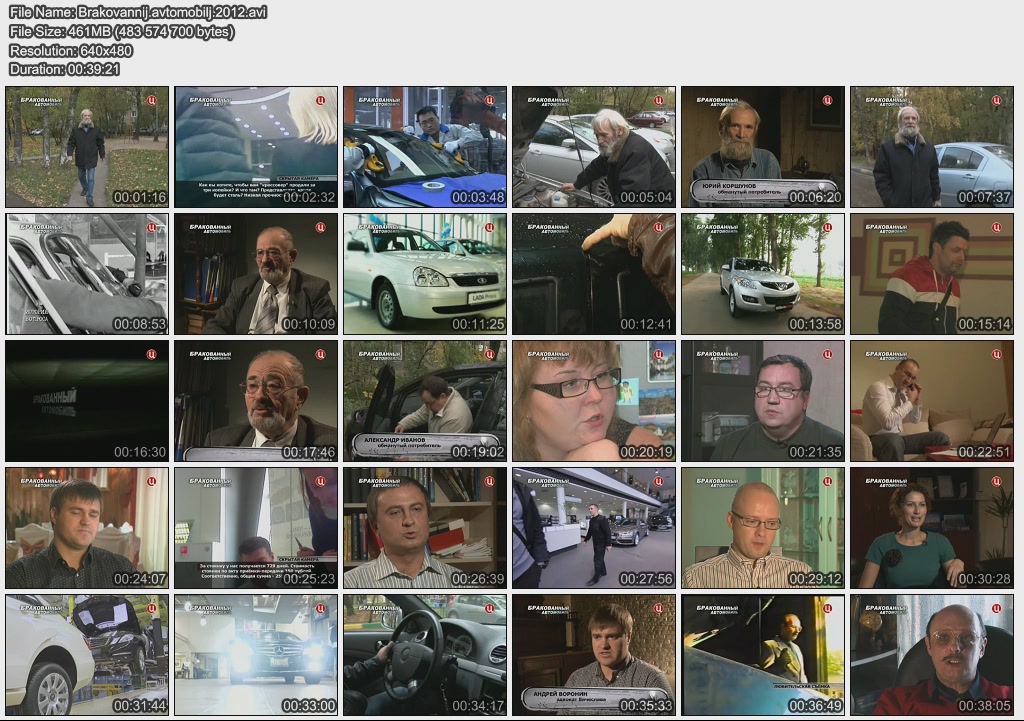Click the steering wheel thumbnail at 00:34:17
The height and width of the screenshot is (721, 1024).
point(424,655)
